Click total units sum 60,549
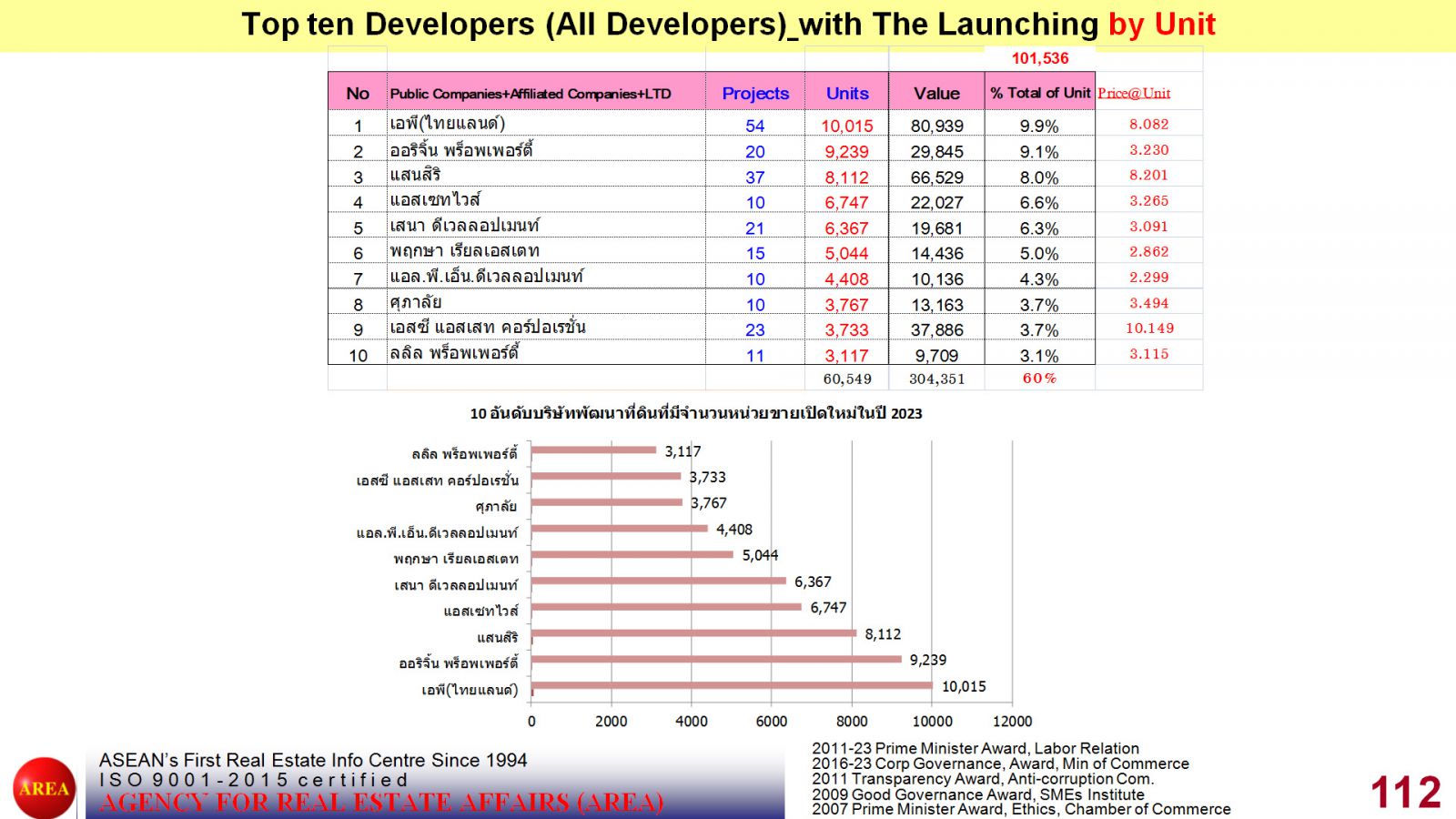 (847, 379)
